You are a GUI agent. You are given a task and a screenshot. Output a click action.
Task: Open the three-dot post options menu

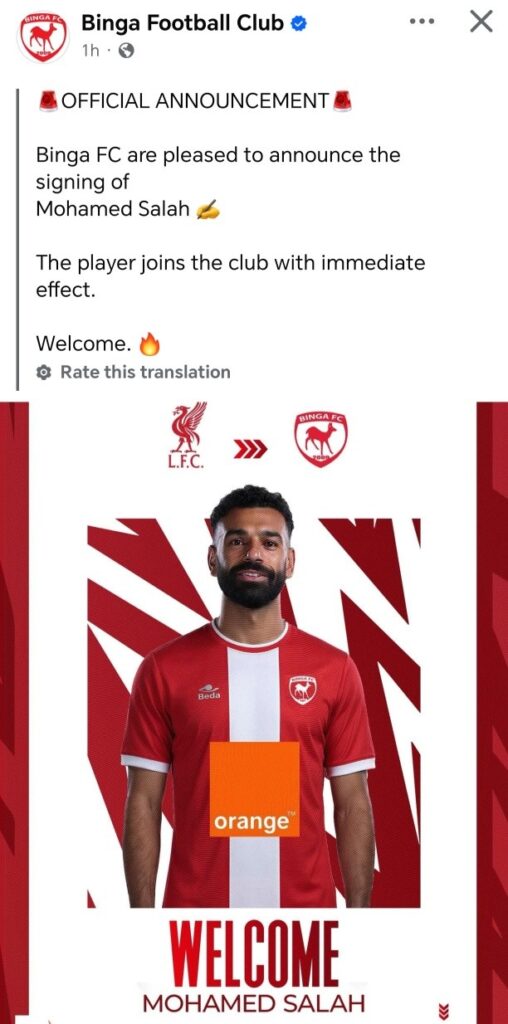click(x=422, y=22)
